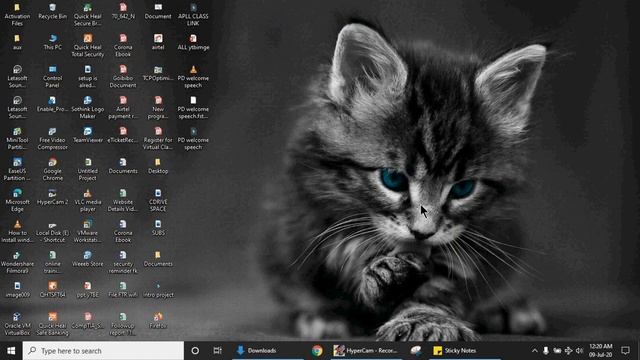Click the microphone tray icon
Viewport: 640px width, 360px height.
tap(546, 351)
